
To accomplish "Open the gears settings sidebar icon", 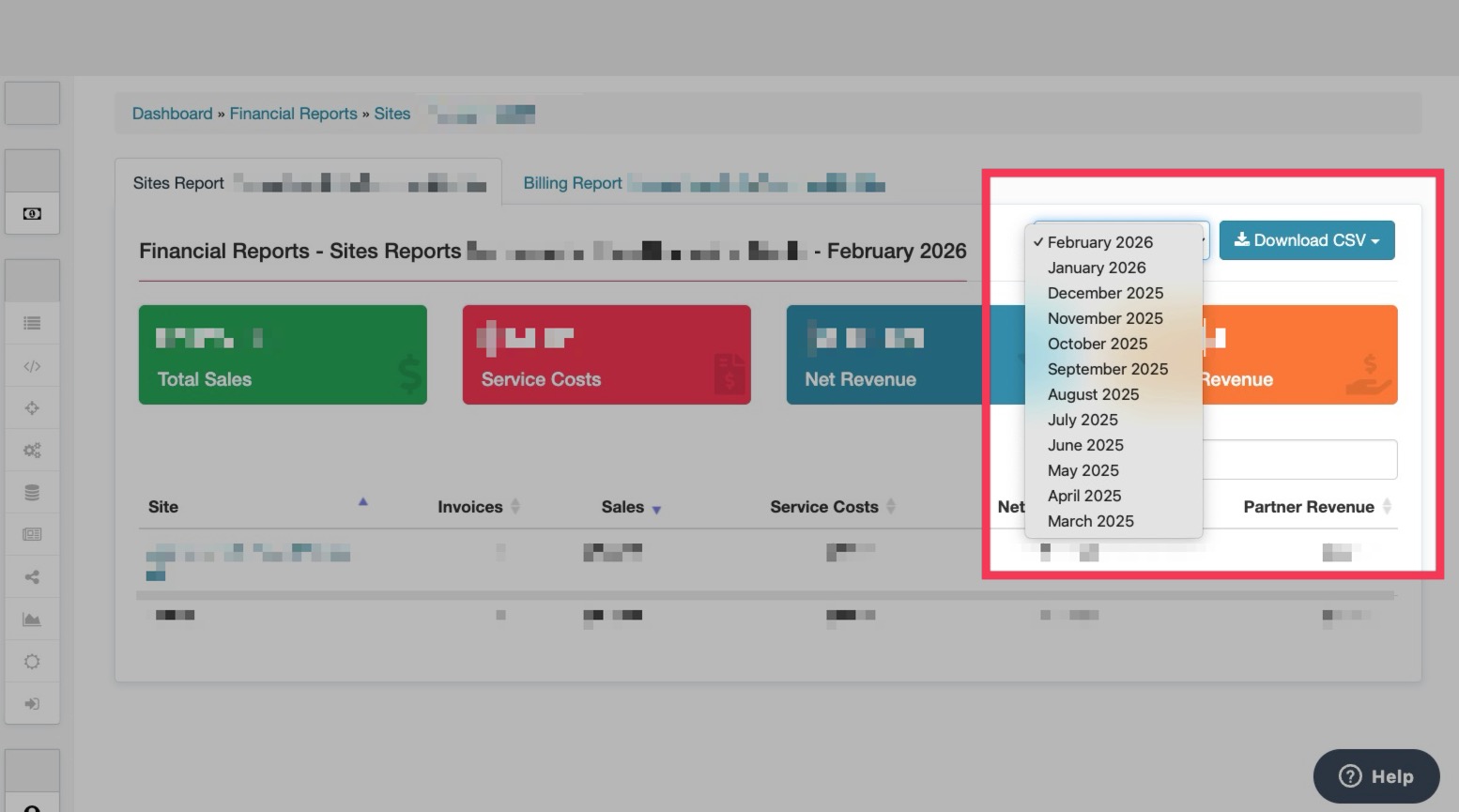I will click(x=32, y=451).
